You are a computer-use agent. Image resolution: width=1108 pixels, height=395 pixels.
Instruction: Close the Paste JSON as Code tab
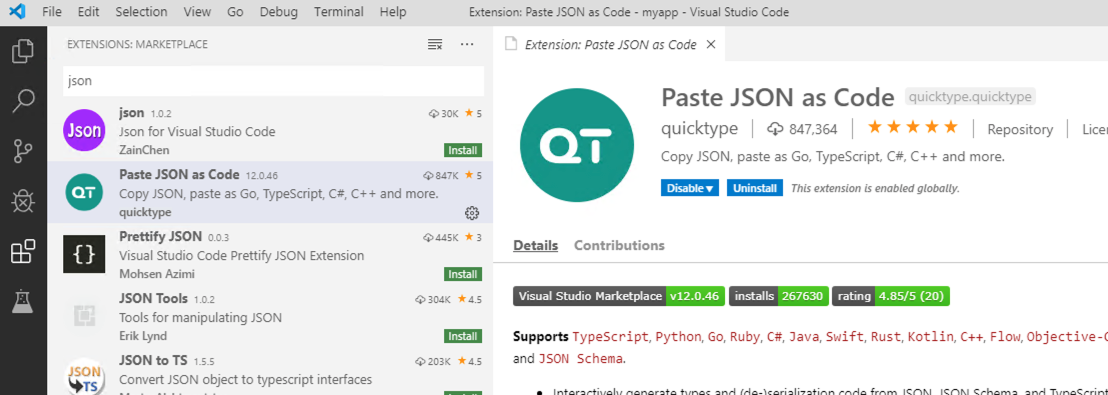click(x=711, y=45)
